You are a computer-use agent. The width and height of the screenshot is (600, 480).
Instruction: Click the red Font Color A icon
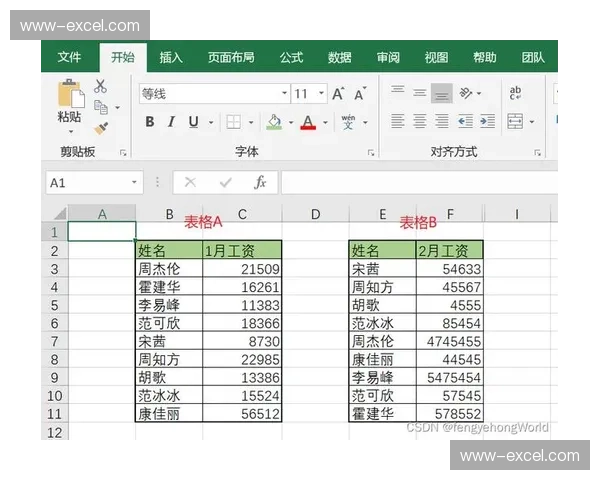point(308,122)
